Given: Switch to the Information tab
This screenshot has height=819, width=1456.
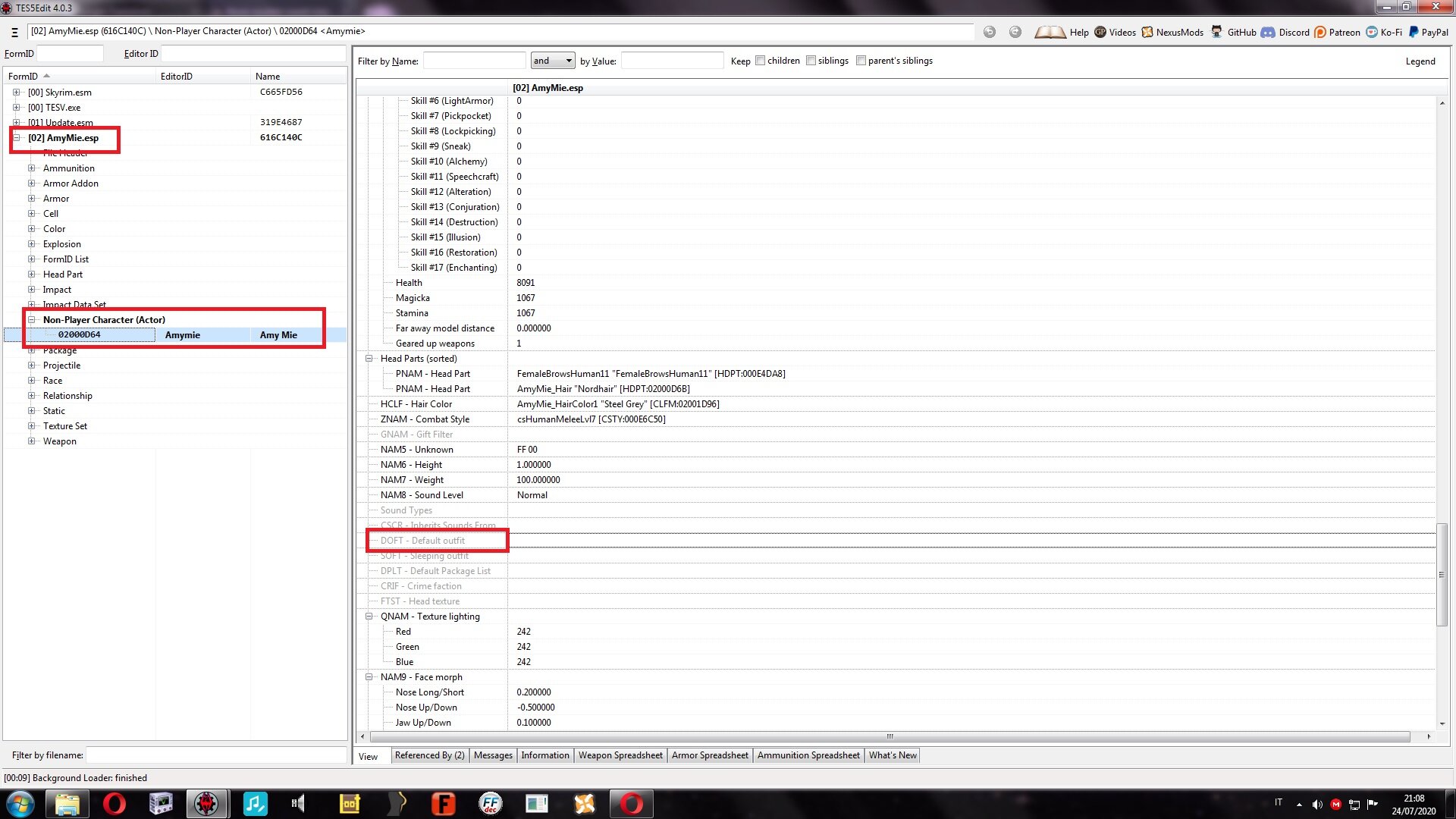Looking at the screenshot, I should point(544,755).
